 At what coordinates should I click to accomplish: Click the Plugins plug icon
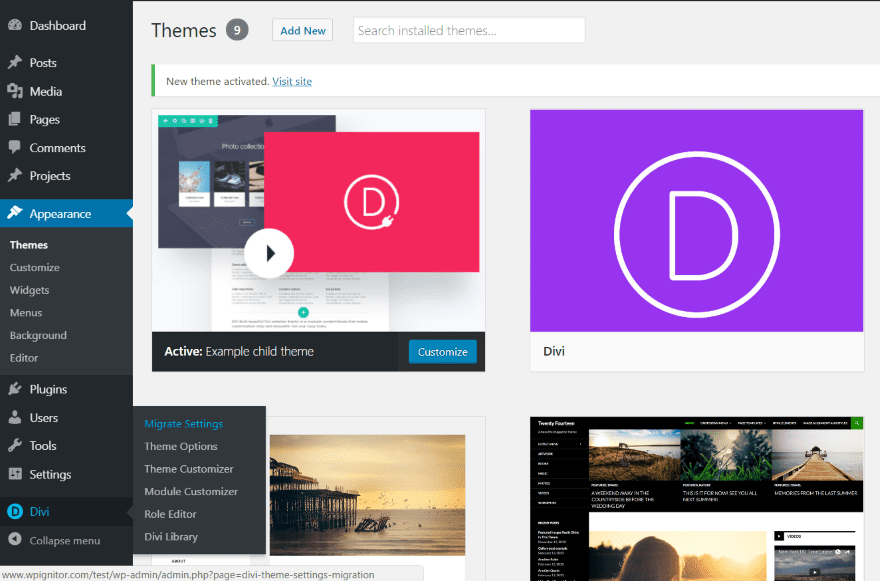pyautogui.click(x=15, y=388)
